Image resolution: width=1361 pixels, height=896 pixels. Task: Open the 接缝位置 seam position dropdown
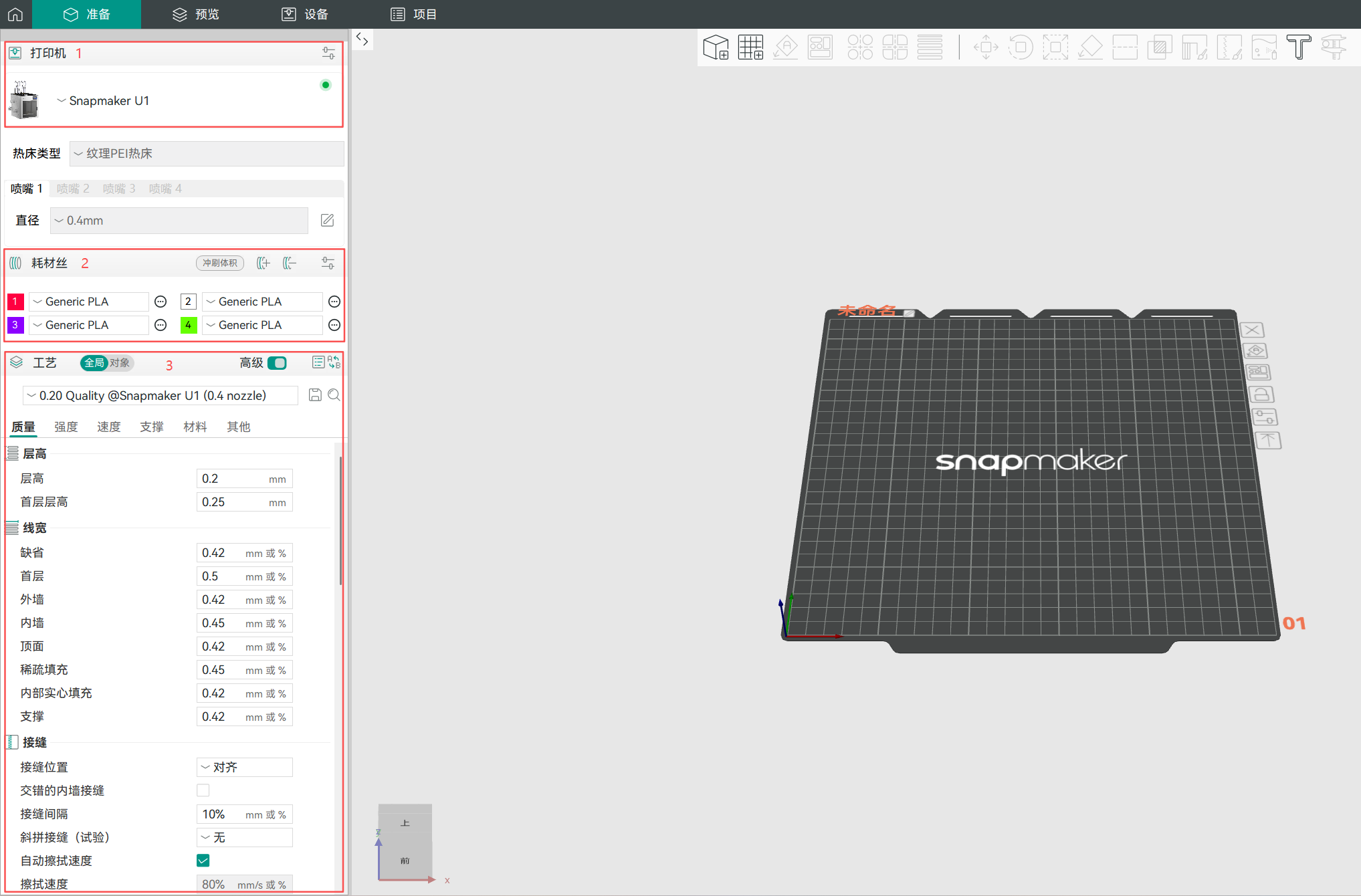click(x=245, y=767)
